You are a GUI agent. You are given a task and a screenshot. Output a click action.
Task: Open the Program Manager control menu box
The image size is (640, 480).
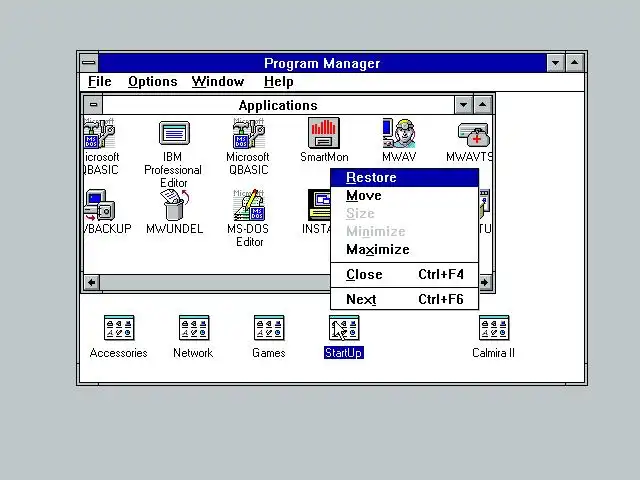click(x=89, y=63)
